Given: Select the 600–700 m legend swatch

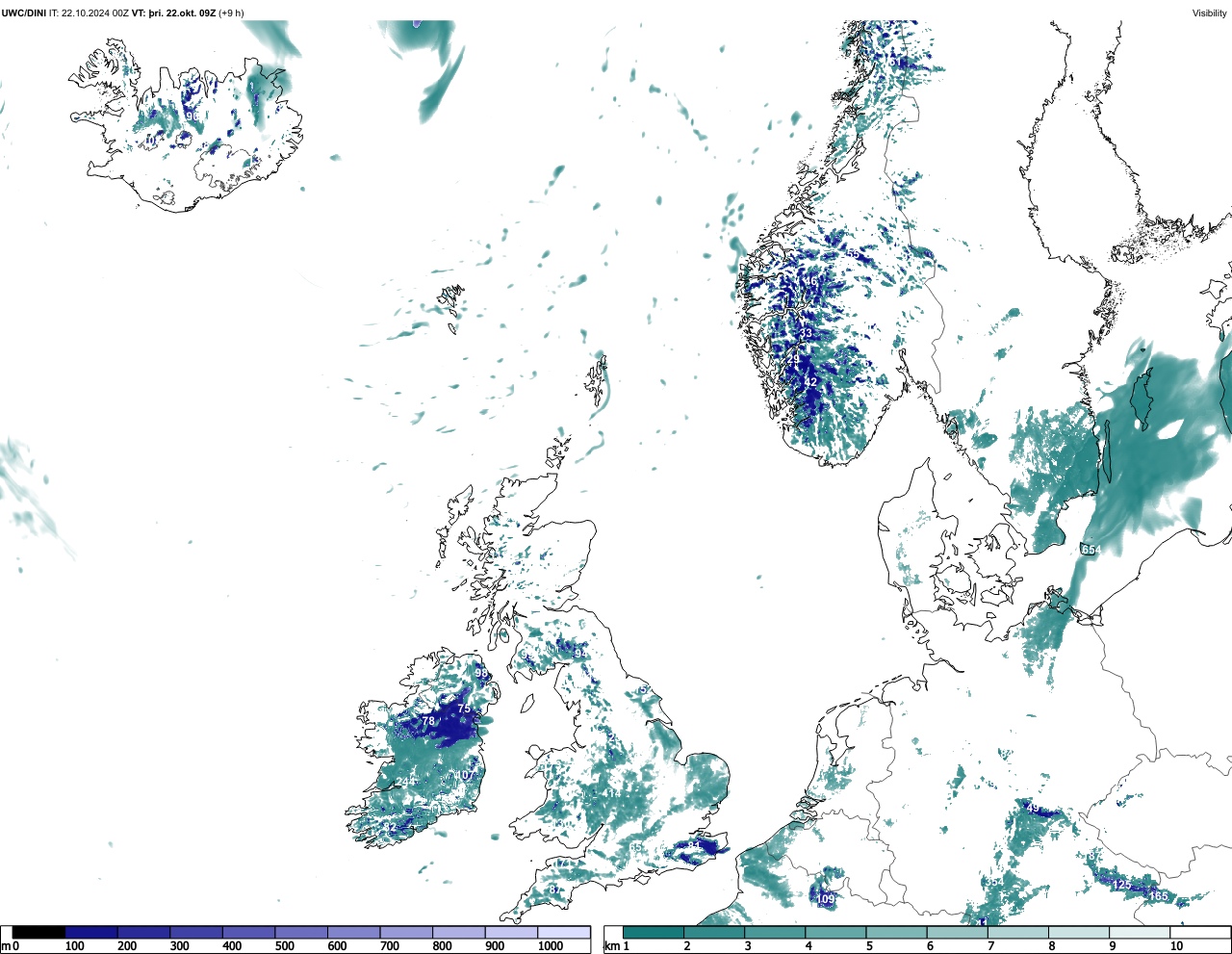Looking at the screenshot, I should click(x=354, y=933).
